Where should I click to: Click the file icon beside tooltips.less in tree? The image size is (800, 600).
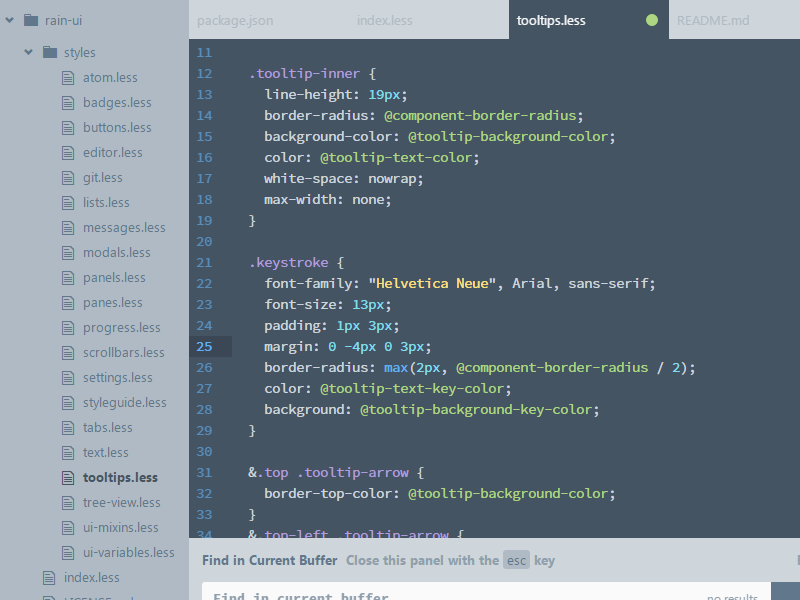[x=68, y=477]
